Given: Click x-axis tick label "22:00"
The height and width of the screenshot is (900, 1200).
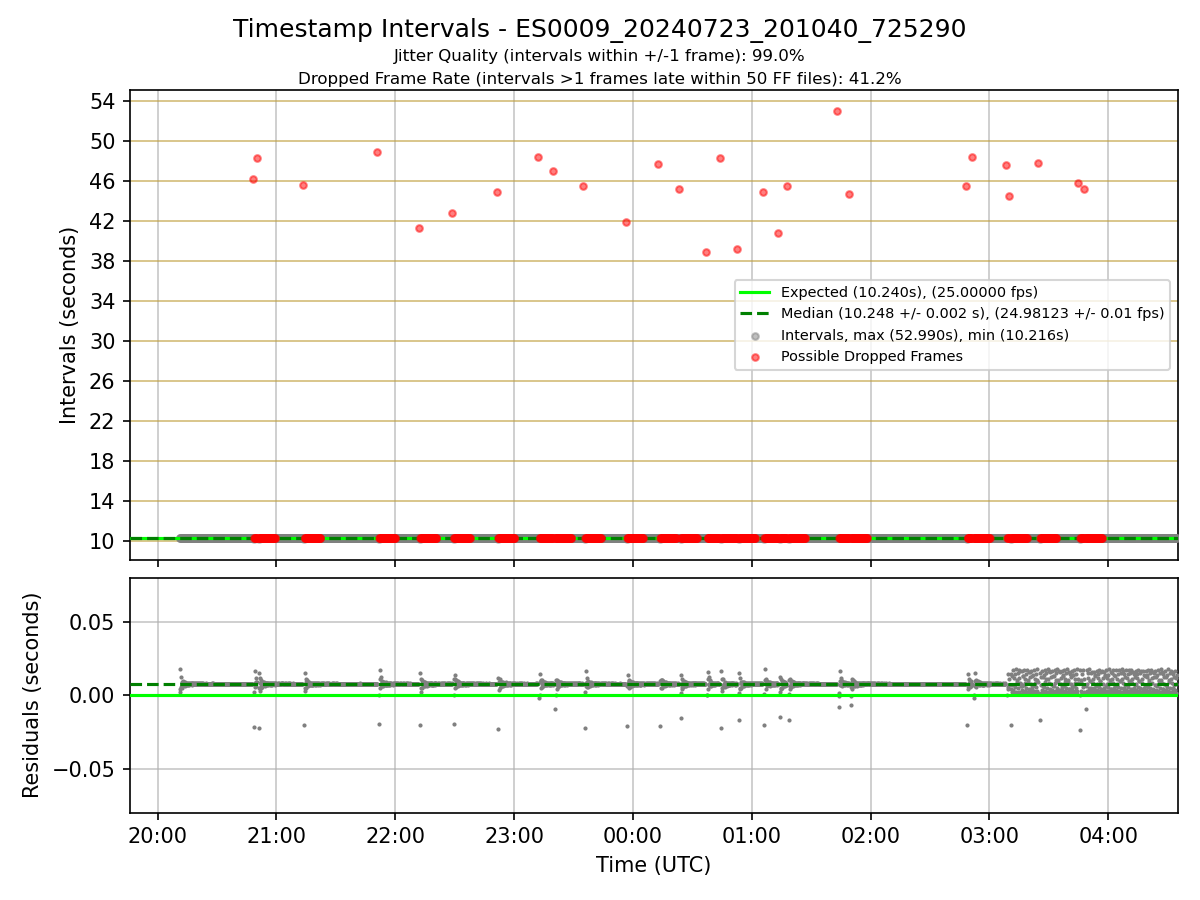Looking at the screenshot, I should coord(395,837).
